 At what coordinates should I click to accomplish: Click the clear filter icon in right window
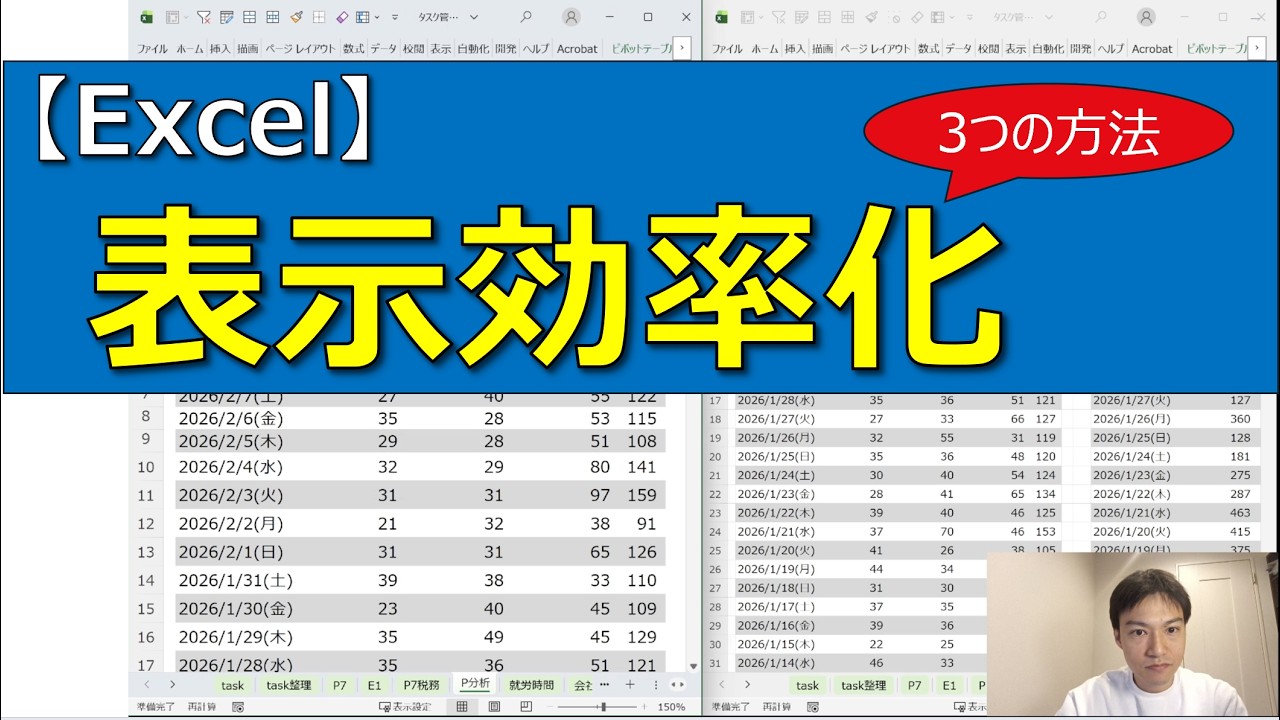coord(779,17)
